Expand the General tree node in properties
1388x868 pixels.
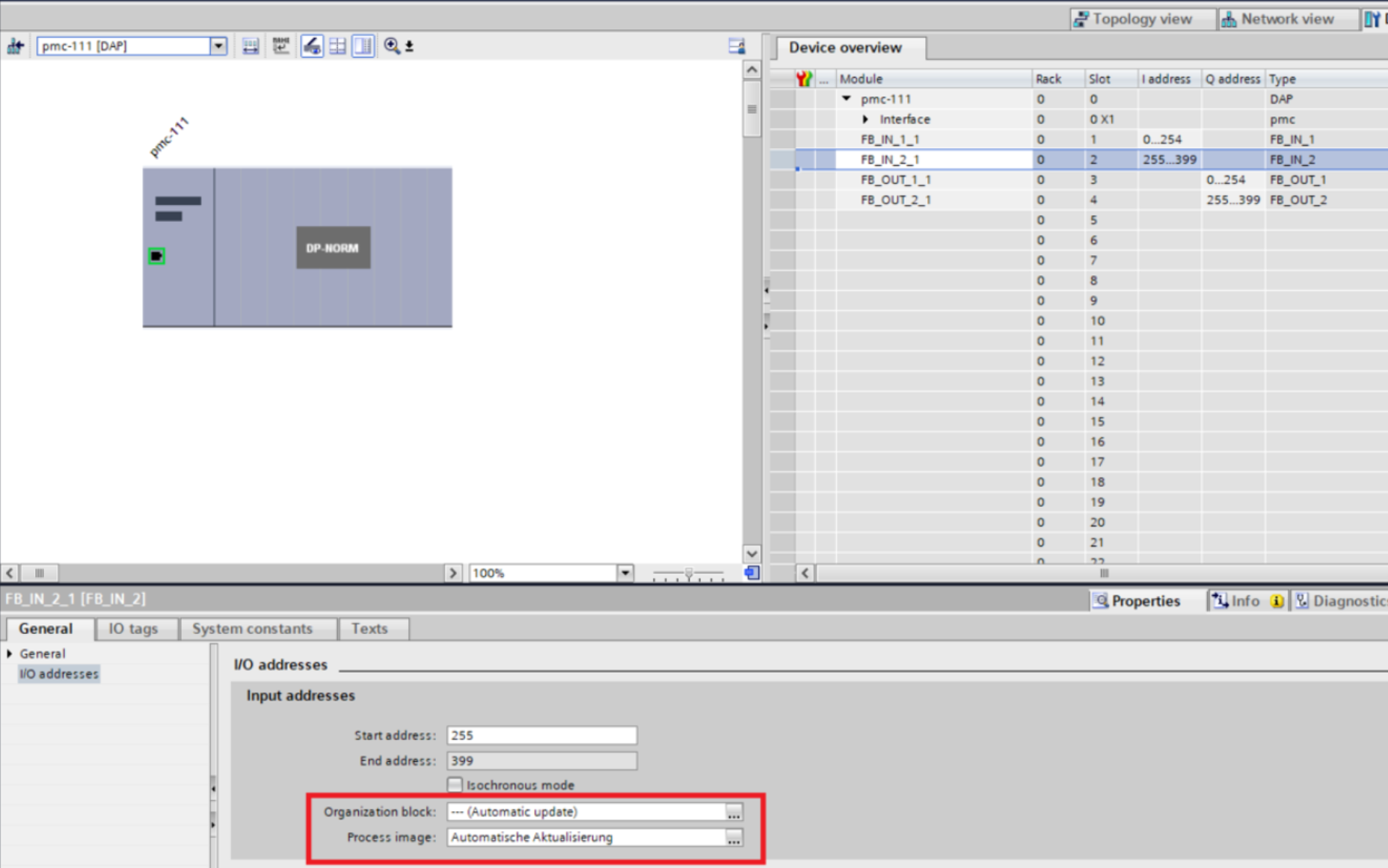tap(10, 653)
